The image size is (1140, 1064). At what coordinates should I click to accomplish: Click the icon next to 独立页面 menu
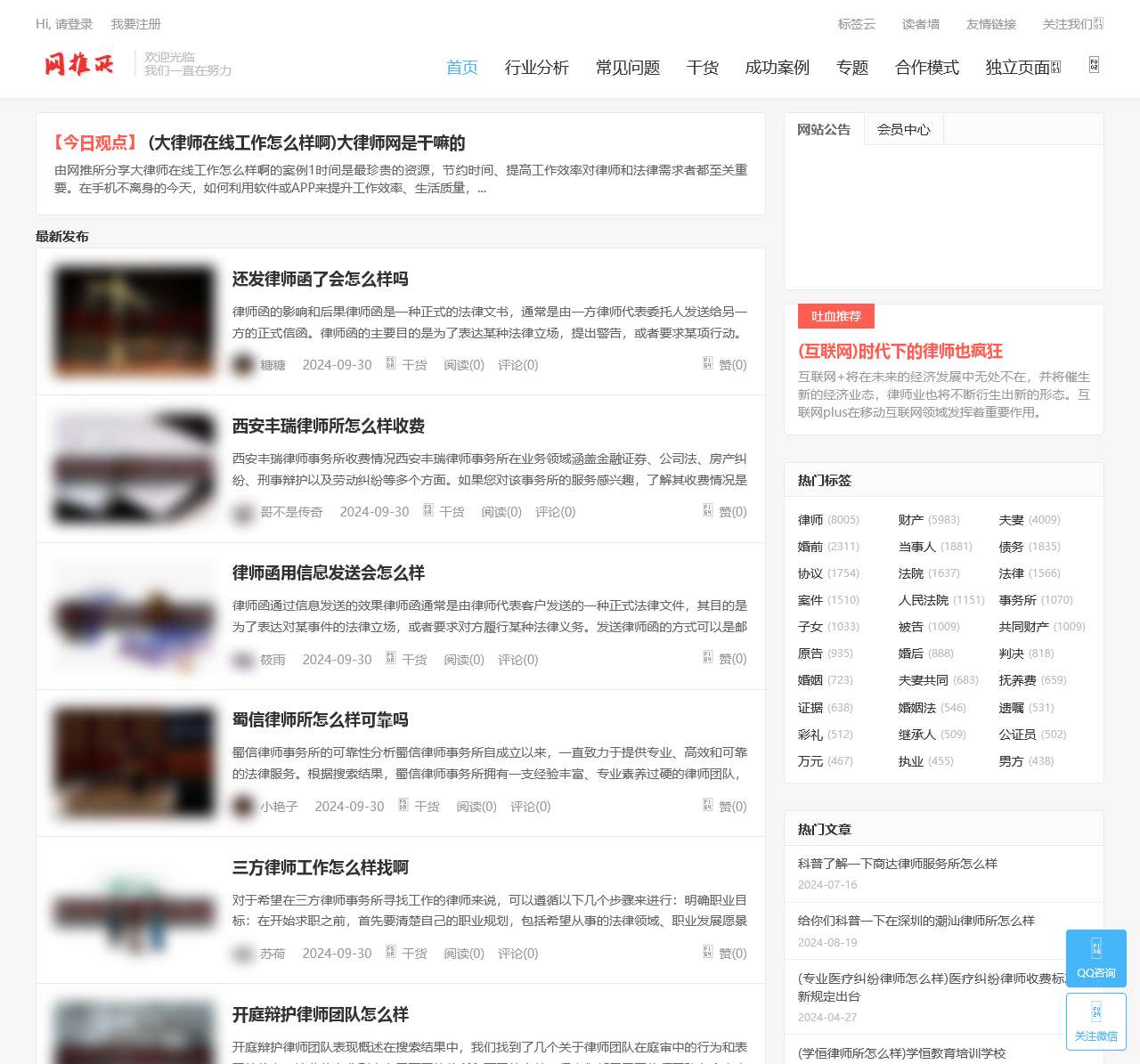(x=1056, y=68)
